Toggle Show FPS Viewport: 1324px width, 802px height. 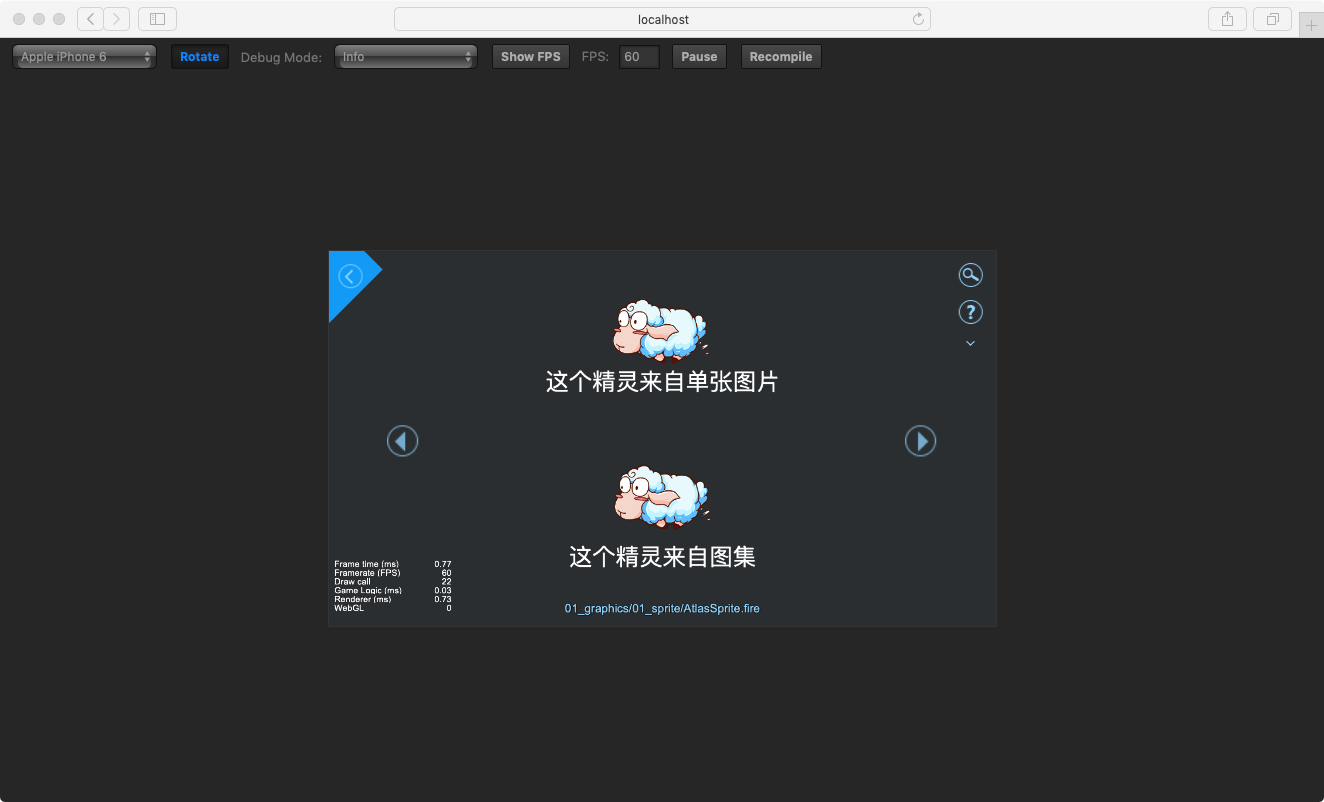[x=531, y=57]
